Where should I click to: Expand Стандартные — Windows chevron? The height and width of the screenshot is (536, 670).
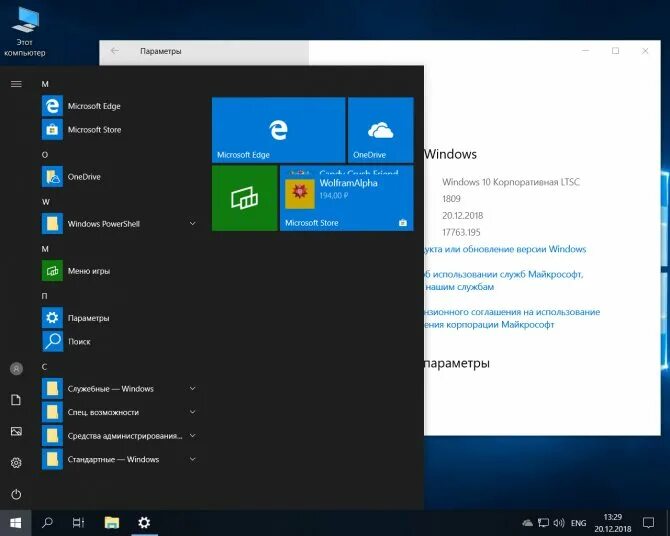tap(193, 459)
